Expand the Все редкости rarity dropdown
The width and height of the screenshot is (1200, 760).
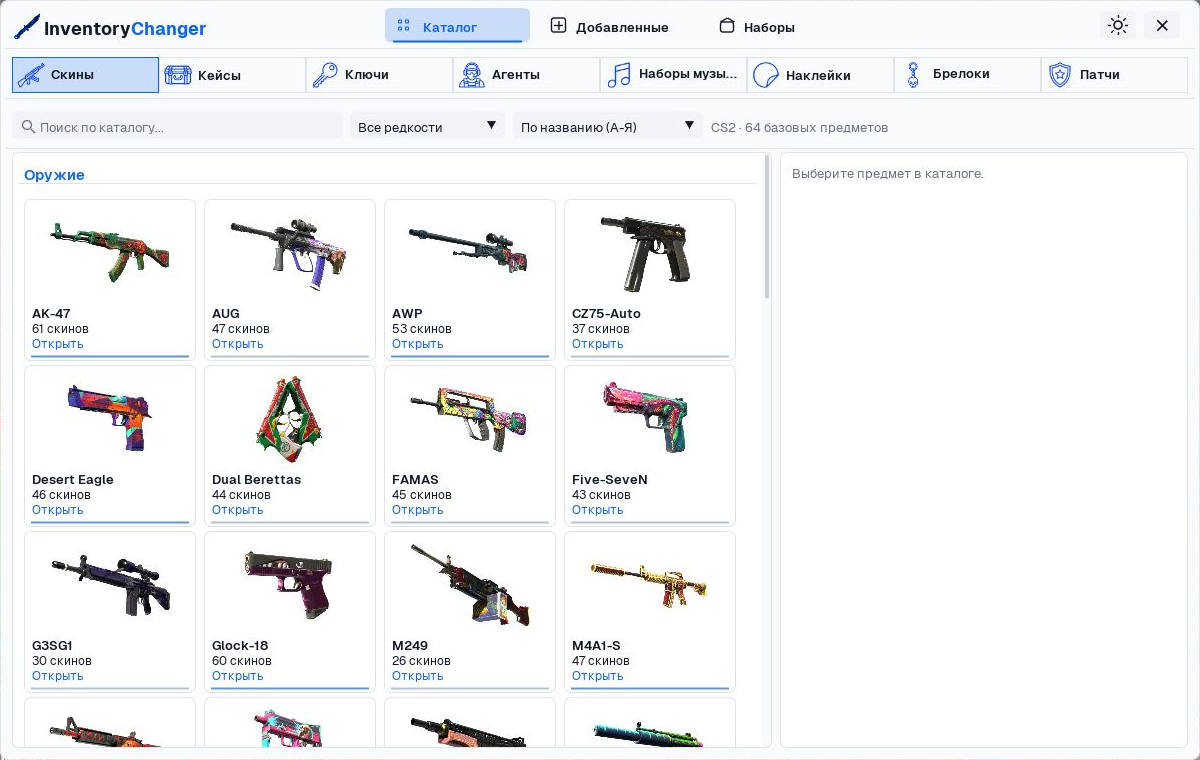pos(427,127)
